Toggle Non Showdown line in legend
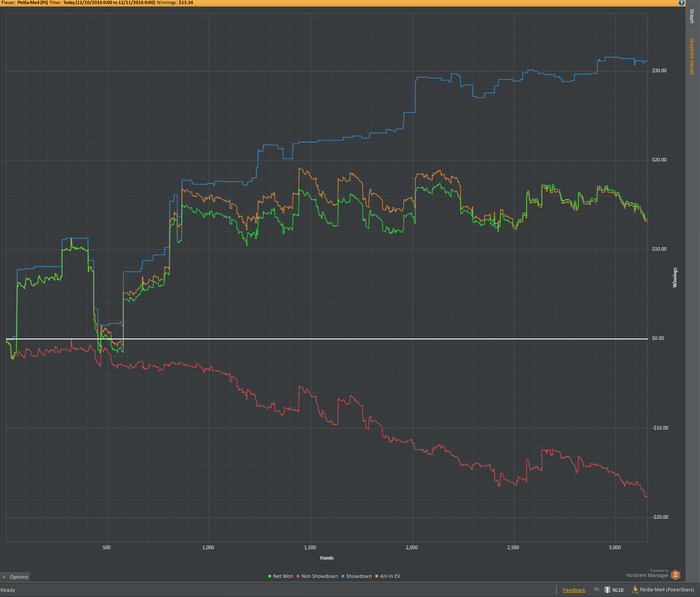Image resolution: width=700 pixels, height=597 pixels. point(317,576)
